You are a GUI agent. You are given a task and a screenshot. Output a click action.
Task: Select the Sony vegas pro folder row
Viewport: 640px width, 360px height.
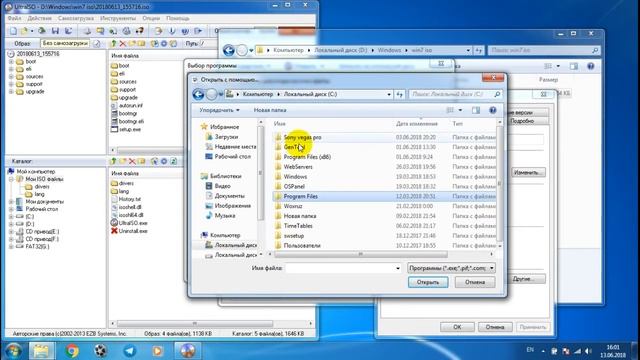pos(384,137)
